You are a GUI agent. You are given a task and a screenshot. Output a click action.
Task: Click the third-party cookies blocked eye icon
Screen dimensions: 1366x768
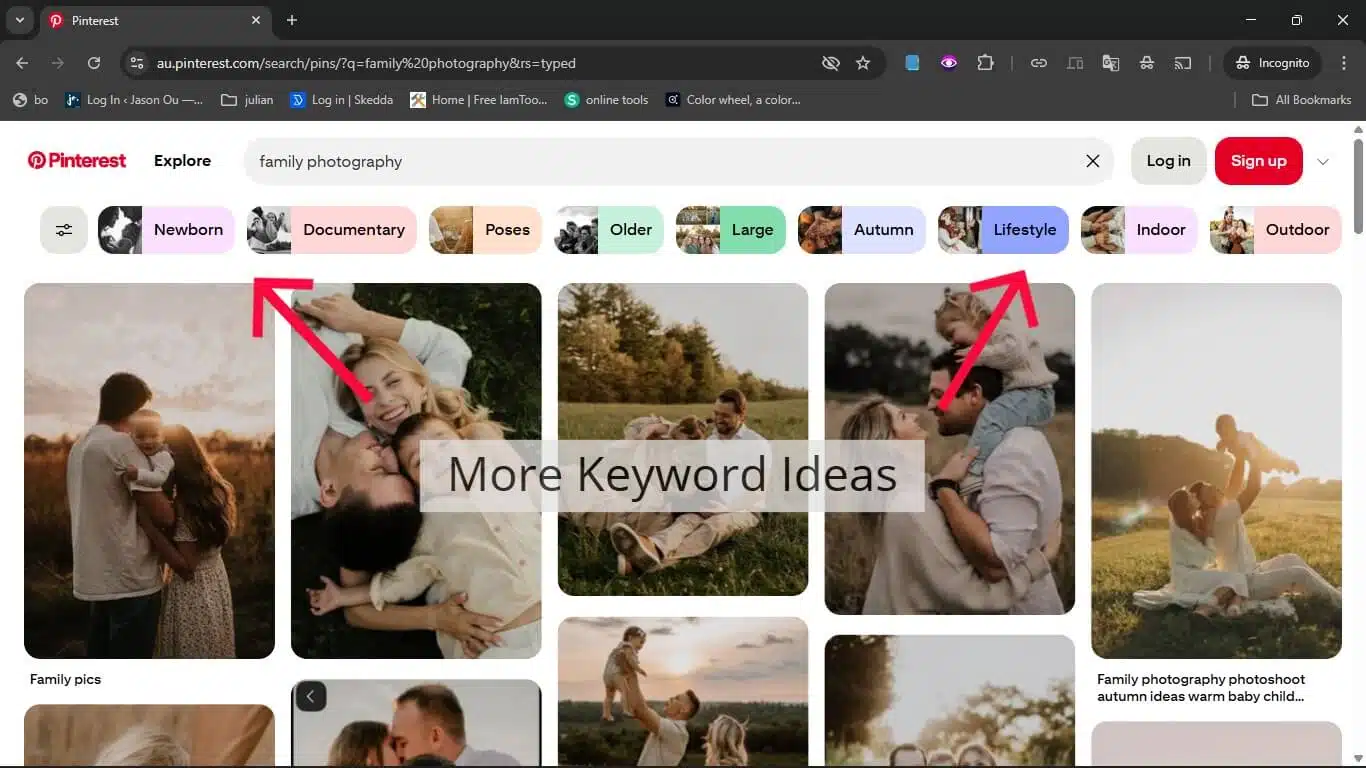pyautogui.click(x=830, y=63)
